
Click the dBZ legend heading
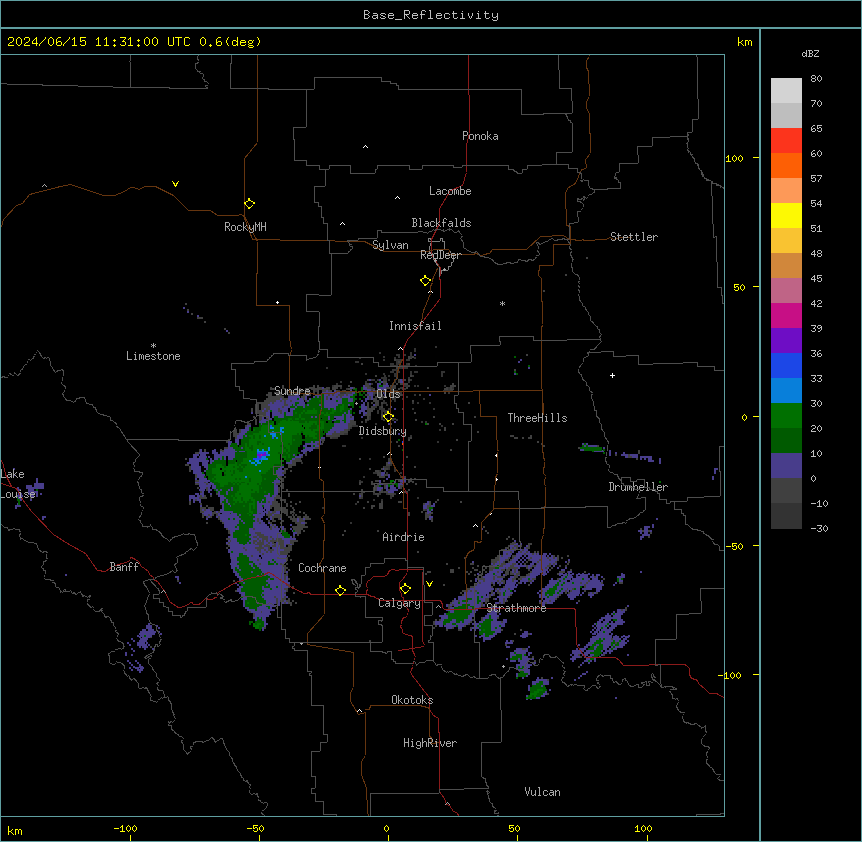(810, 53)
